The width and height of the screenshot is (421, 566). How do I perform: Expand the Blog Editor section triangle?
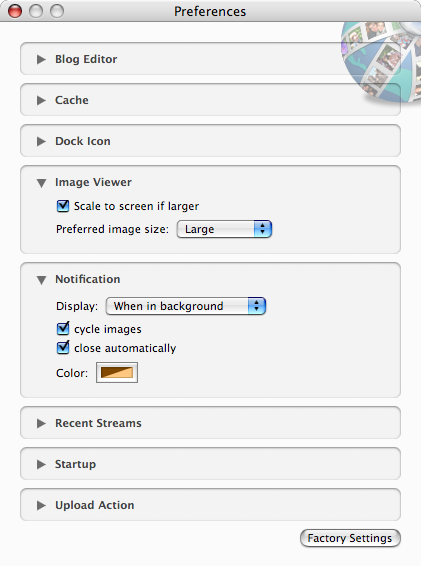41,59
